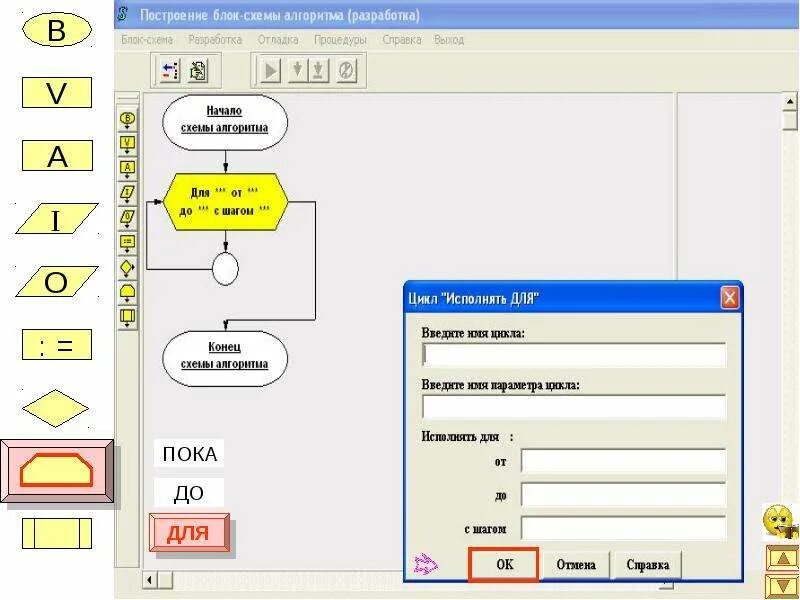Viewport: 800px width, 600px height.
Task: Select the small A block tool in vertical toolbar
Action: [x=128, y=169]
